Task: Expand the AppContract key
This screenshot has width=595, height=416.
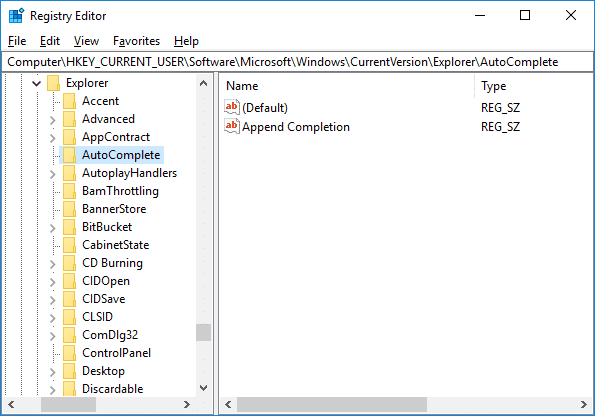Action: pos(52,138)
